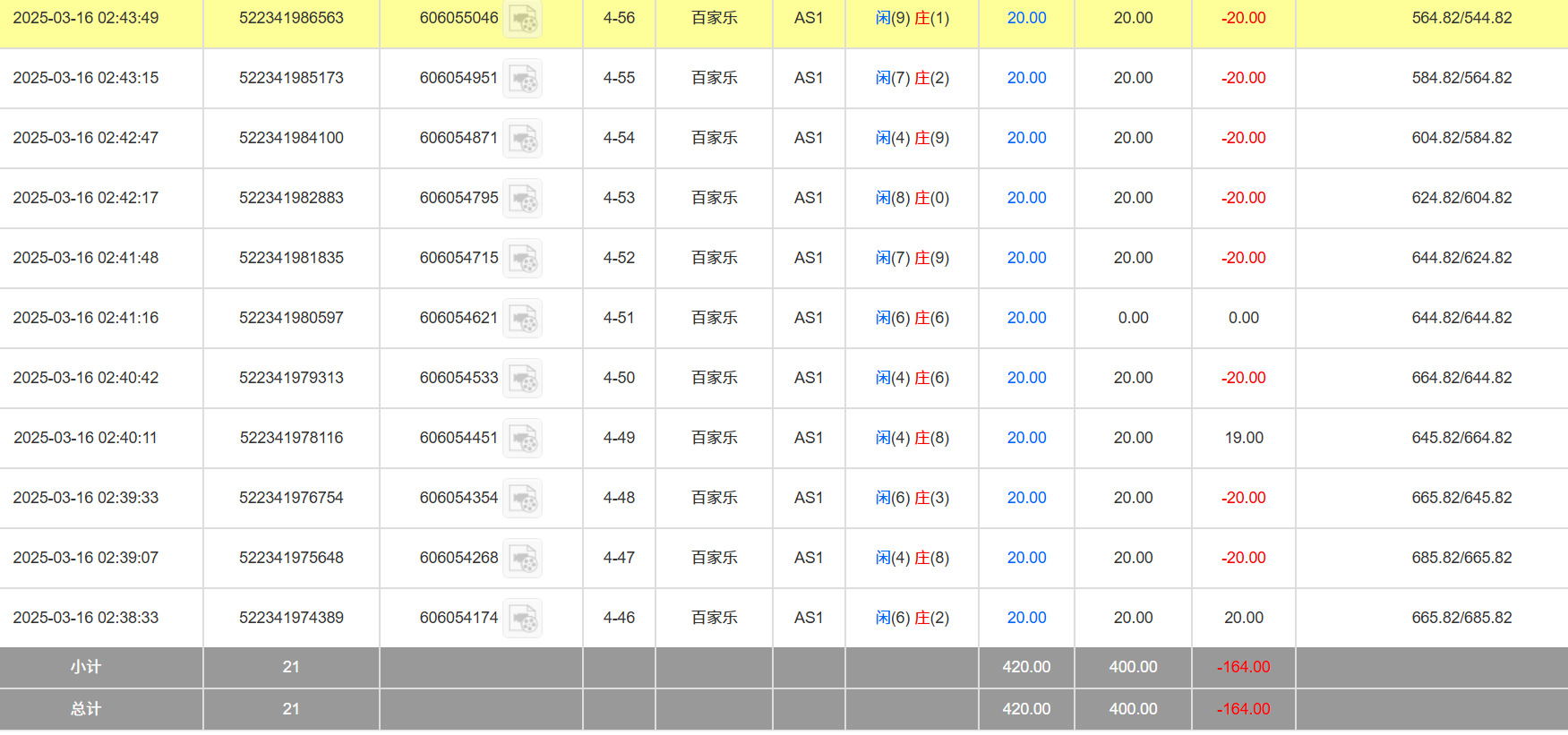Image resolution: width=1568 pixels, height=735 pixels.
Task: Open blue 20.00 bet link for round 4-51
Action: pos(1026,318)
